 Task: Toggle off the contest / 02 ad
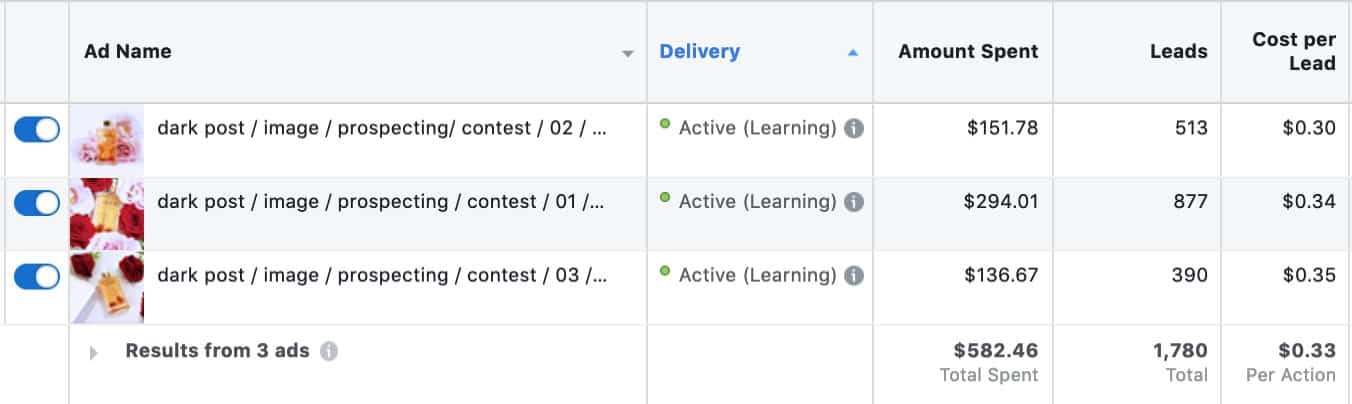click(37, 129)
